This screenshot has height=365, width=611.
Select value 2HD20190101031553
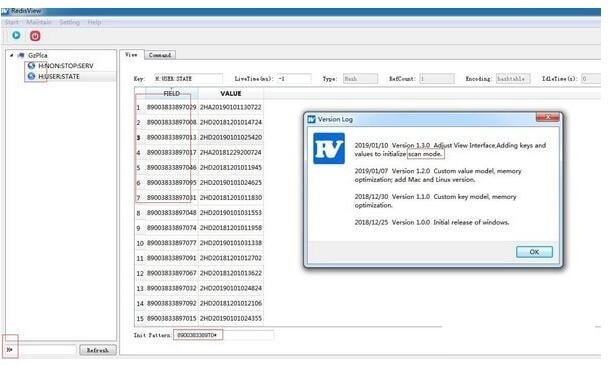pos(231,213)
